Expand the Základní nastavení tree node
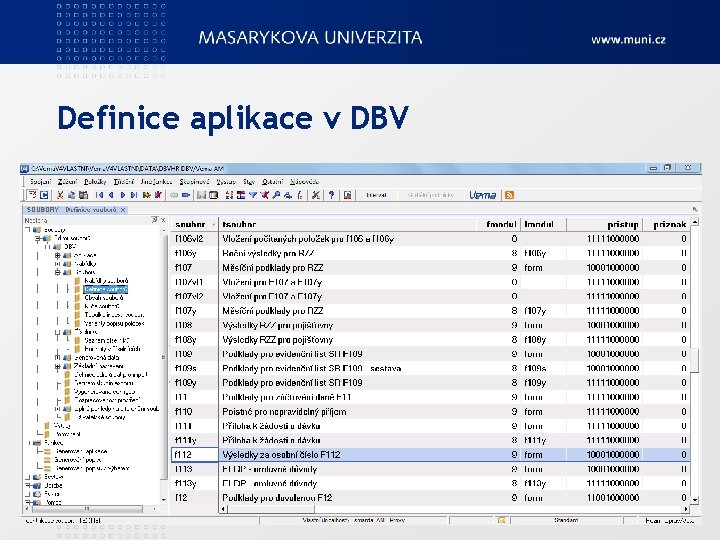The height and width of the screenshot is (540, 720). 57,366
